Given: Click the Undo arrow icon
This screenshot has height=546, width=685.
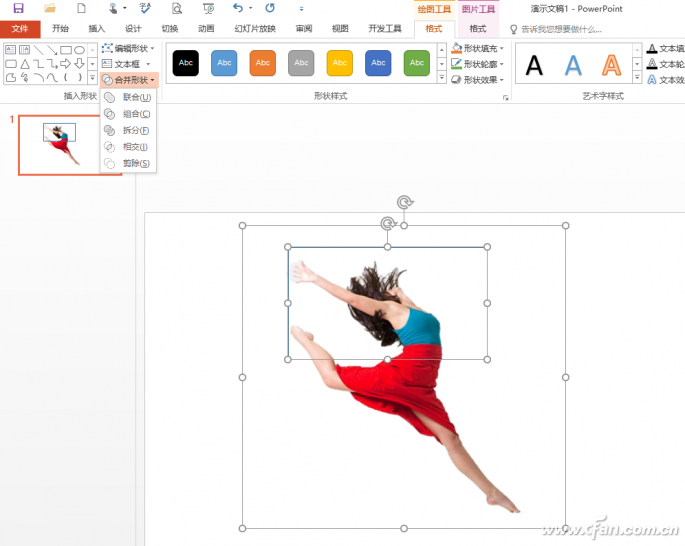Looking at the screenshot, I should click(238, 8).
